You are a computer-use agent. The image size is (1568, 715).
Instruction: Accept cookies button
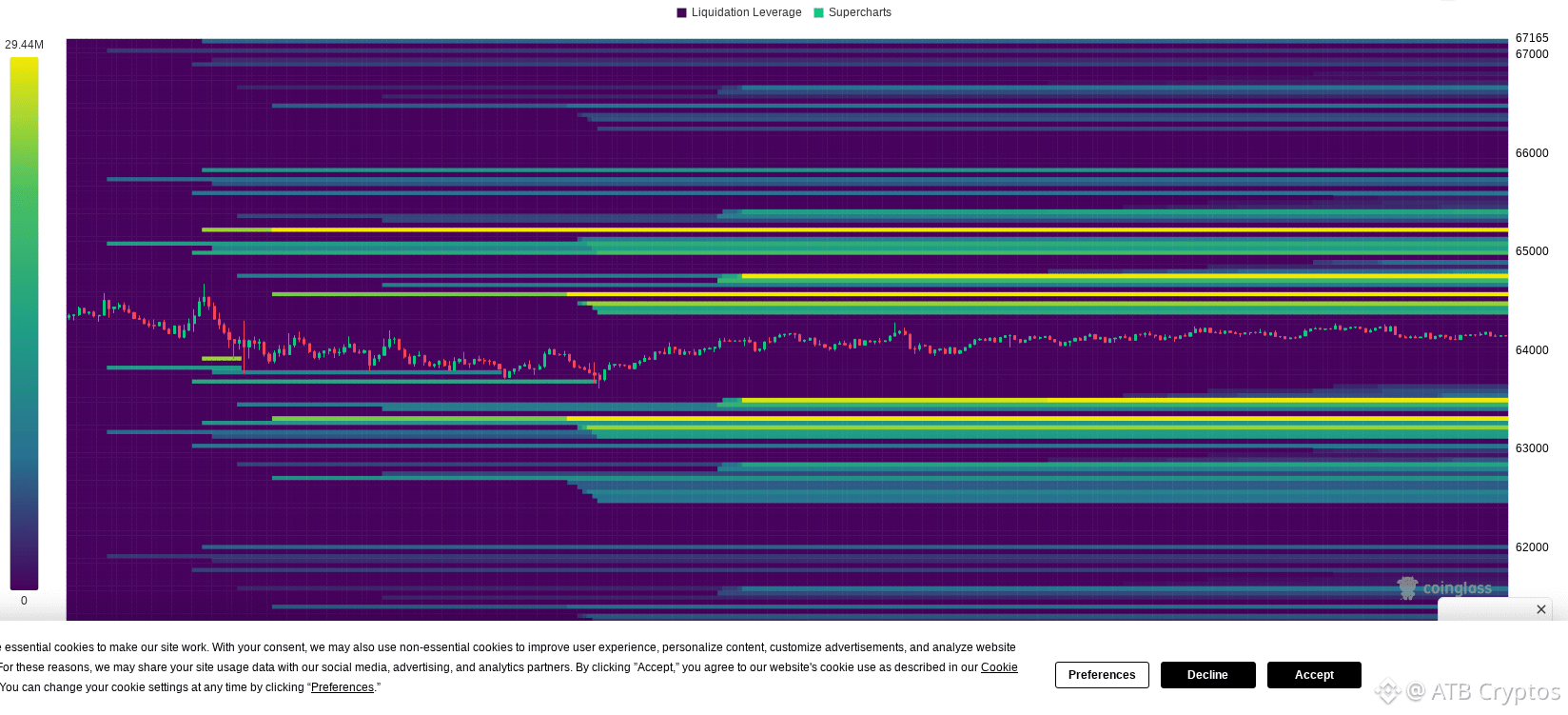point(1314,675)
